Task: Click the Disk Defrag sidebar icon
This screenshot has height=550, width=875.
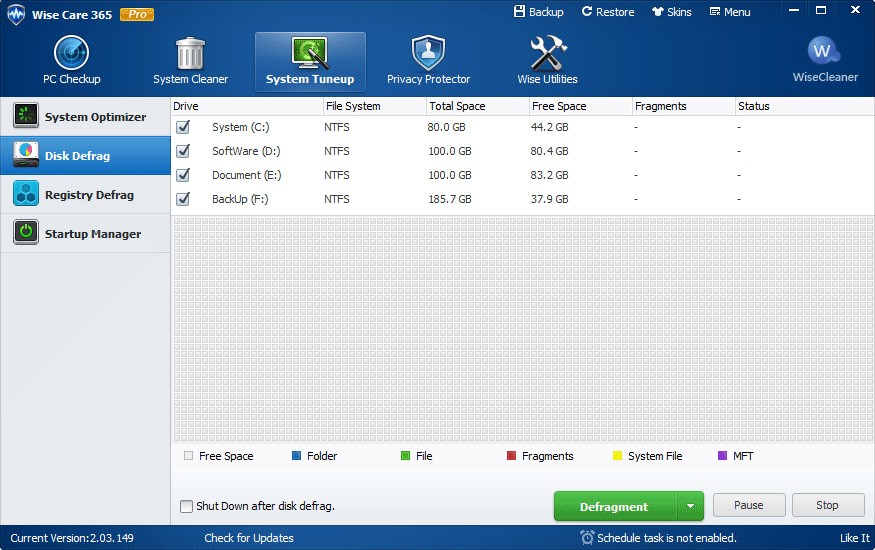Action: (26, 155)
